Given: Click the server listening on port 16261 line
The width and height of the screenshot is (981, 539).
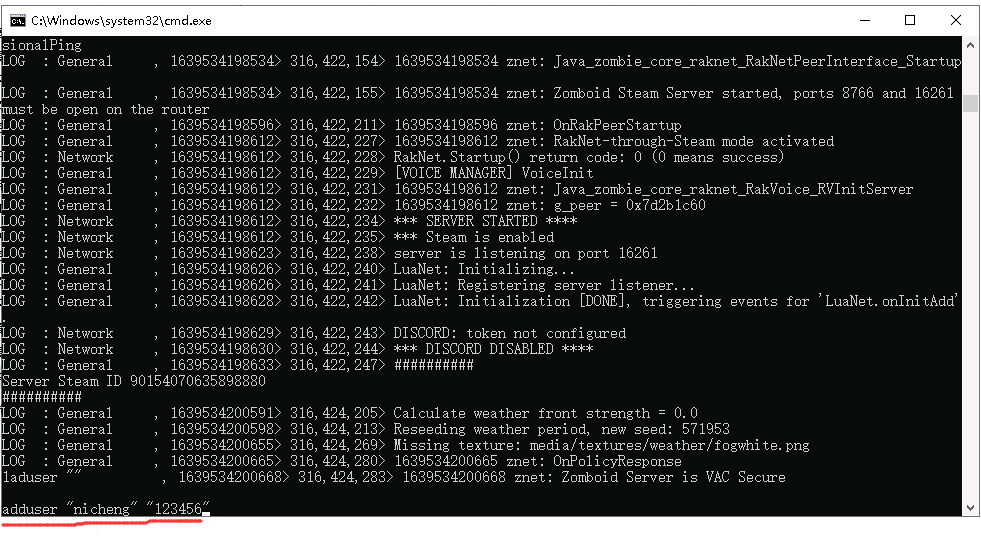Looking at the screenshot, I should tap(330, 253).
